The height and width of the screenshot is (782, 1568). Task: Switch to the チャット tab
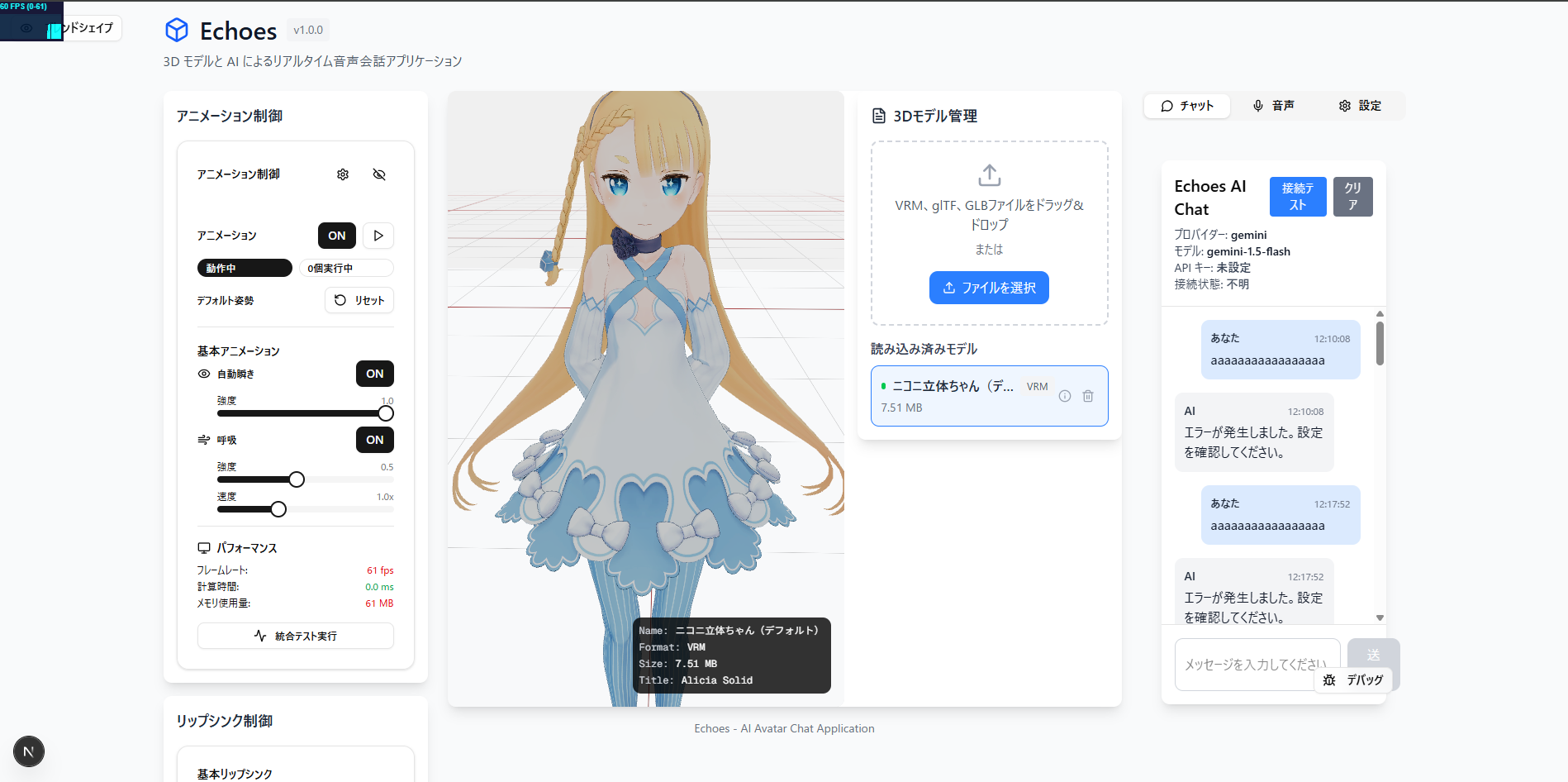coord(1187,106)
